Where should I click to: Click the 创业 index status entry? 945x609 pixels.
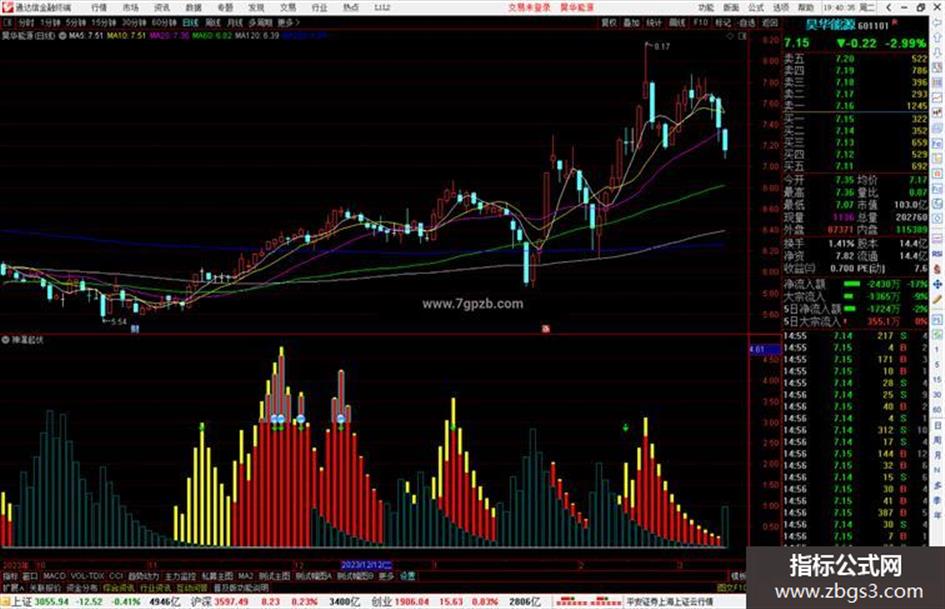point(455,601)
